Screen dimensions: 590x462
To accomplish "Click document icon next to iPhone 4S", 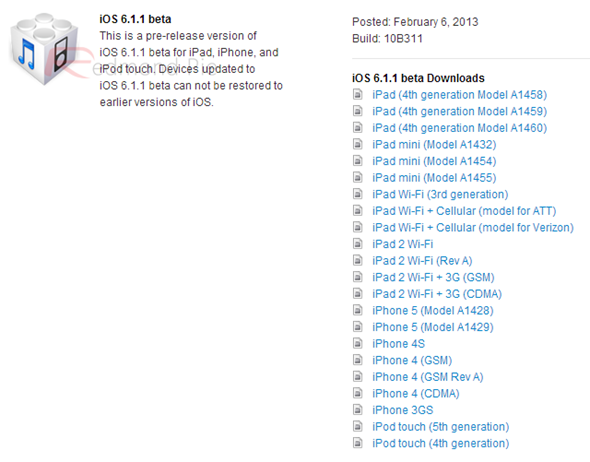I will [x=358, y=343].
